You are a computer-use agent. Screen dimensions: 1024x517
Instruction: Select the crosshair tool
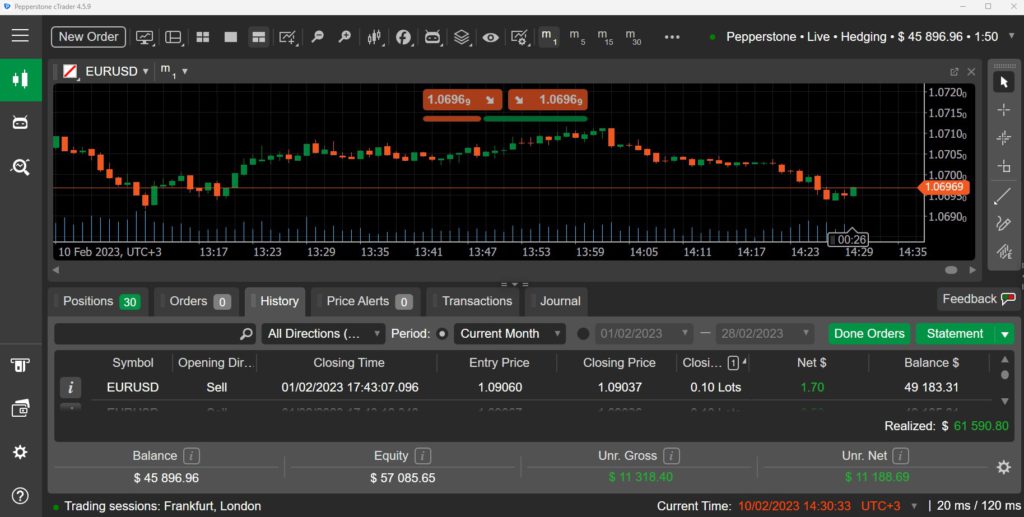[x=1004, y=110]
